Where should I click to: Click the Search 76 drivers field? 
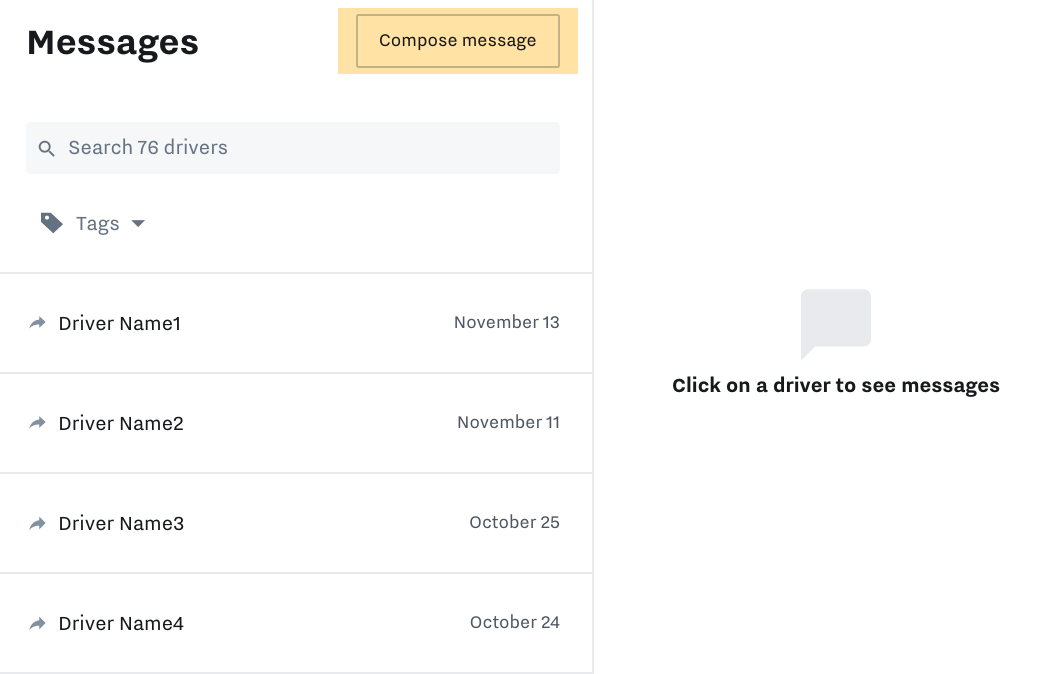[x=292, y=148]
